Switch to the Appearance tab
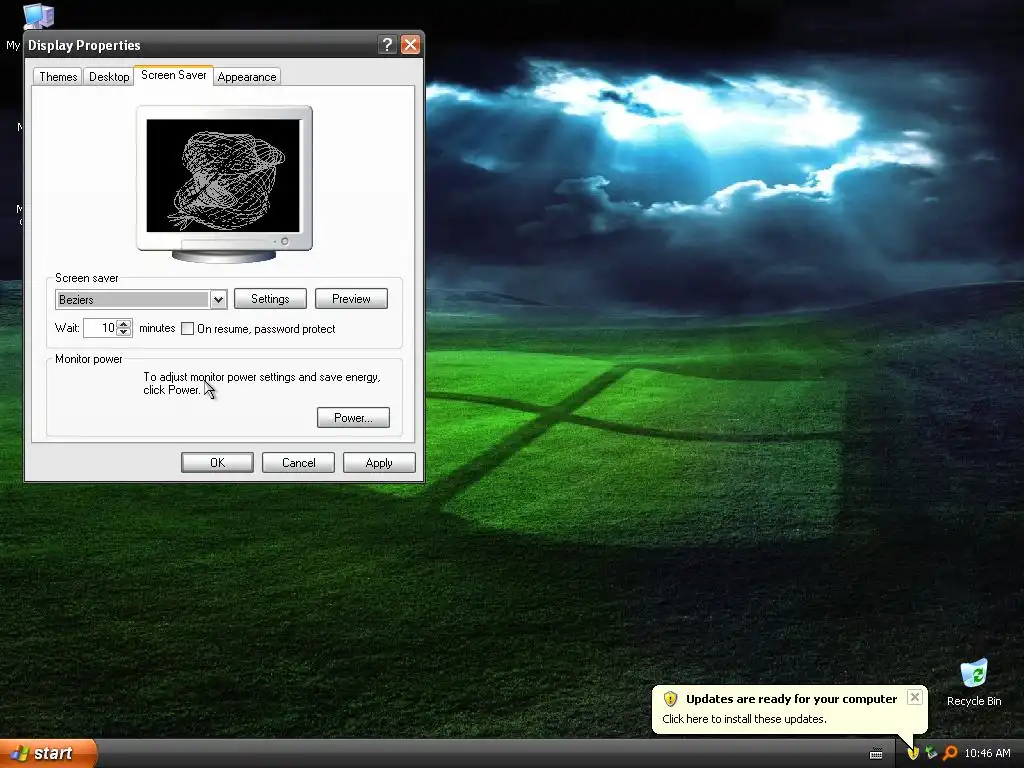1024x768 pixels. pyautogui.click(x=247, y=77)
